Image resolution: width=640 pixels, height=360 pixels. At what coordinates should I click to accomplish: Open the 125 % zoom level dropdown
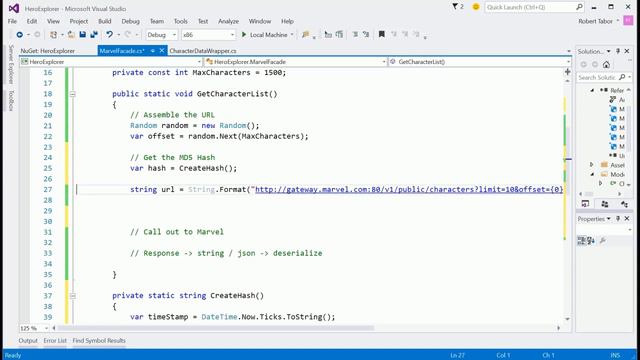tap(46, 328)
